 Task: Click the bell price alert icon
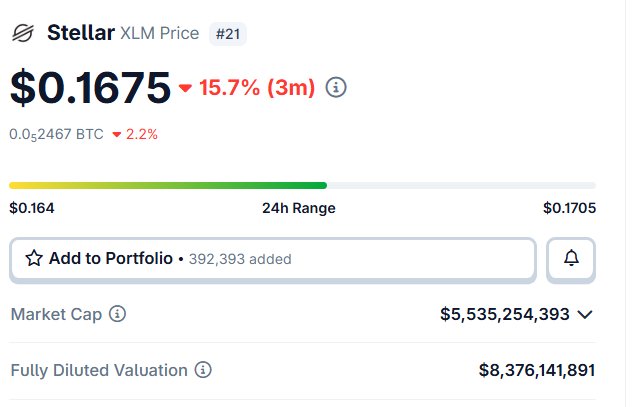tap(571, 259)
